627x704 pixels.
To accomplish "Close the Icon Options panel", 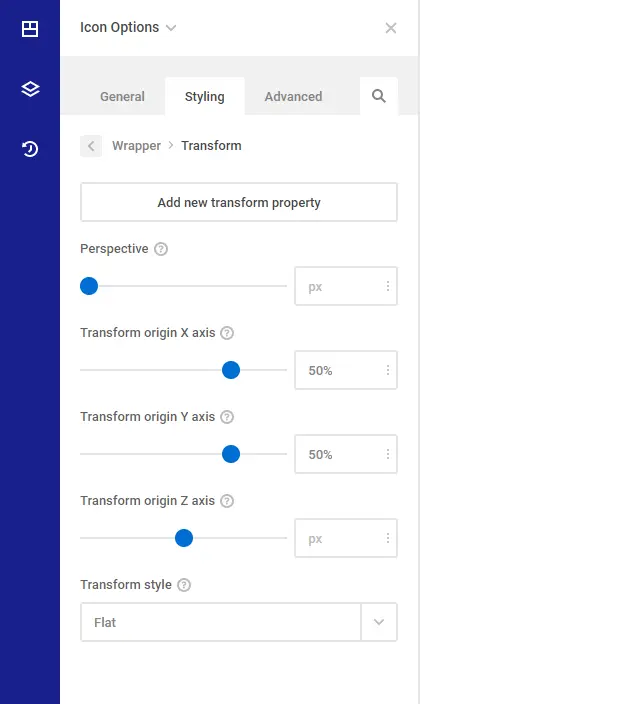I will (x=391, y=28).
